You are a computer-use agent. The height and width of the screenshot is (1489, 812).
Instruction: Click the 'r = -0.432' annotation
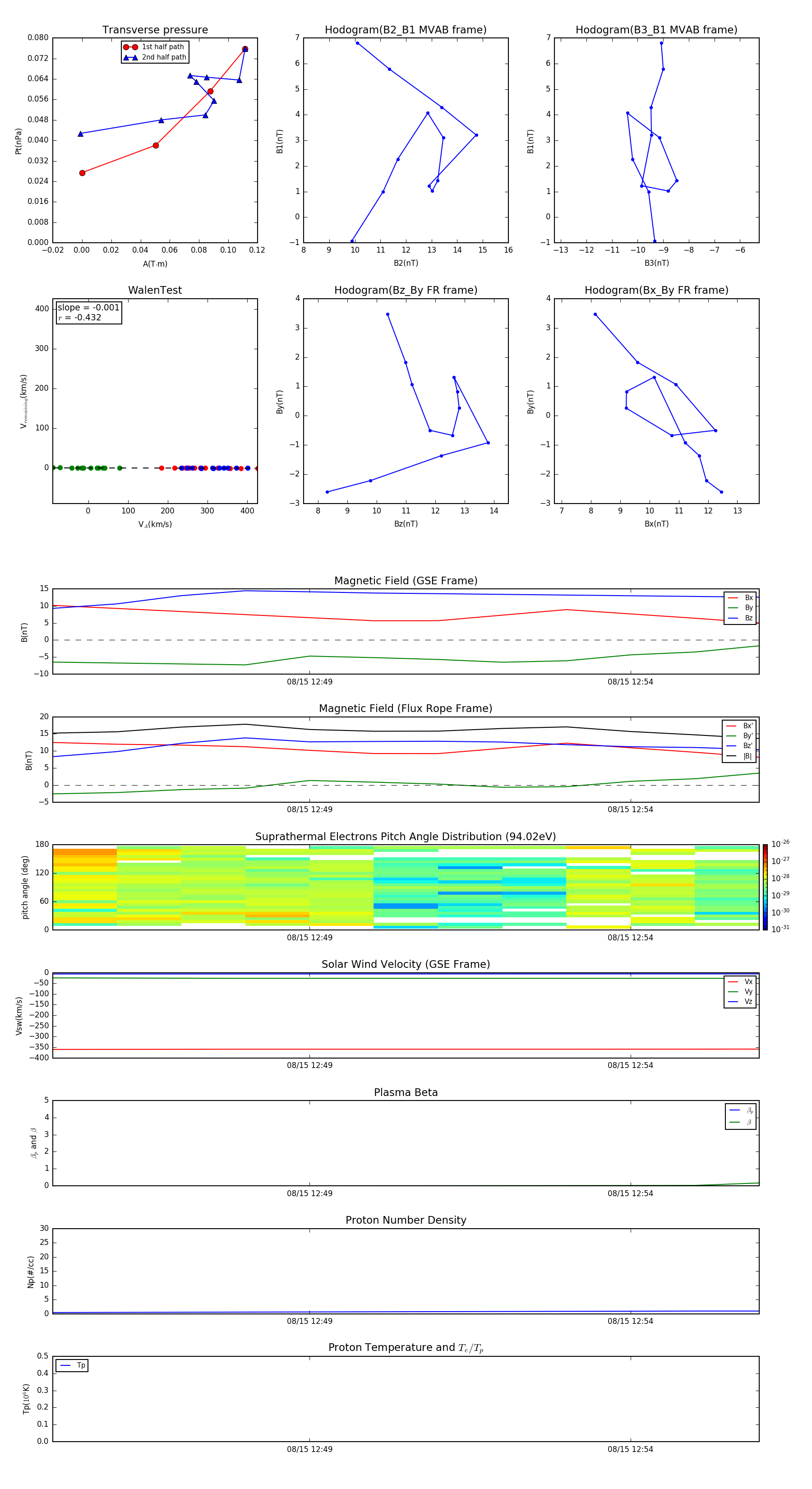tap(80, 317)
